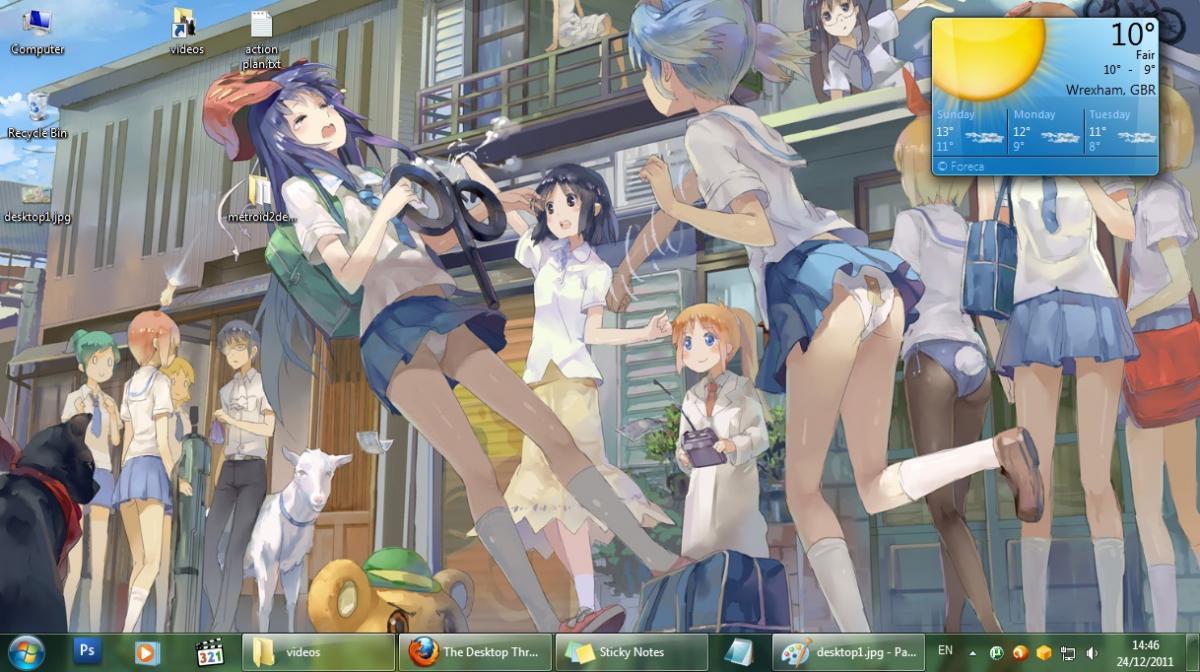This screenshot has height=672, width=1200.
Task: Open the videos shortcut on the desktop
Action: pyautogui.click(x=186, y=31)
